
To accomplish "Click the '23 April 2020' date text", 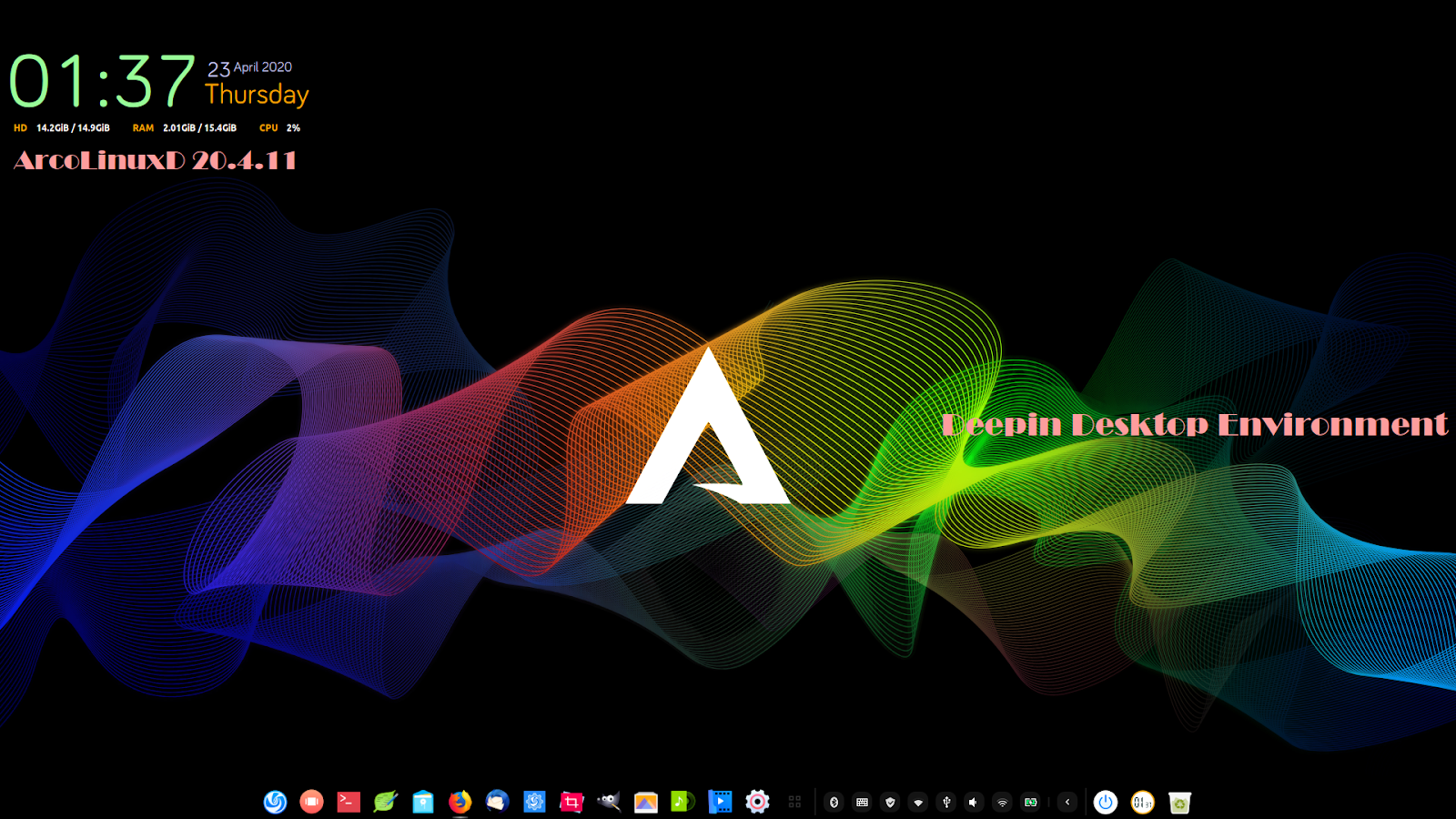I will (x=249, y=68).
